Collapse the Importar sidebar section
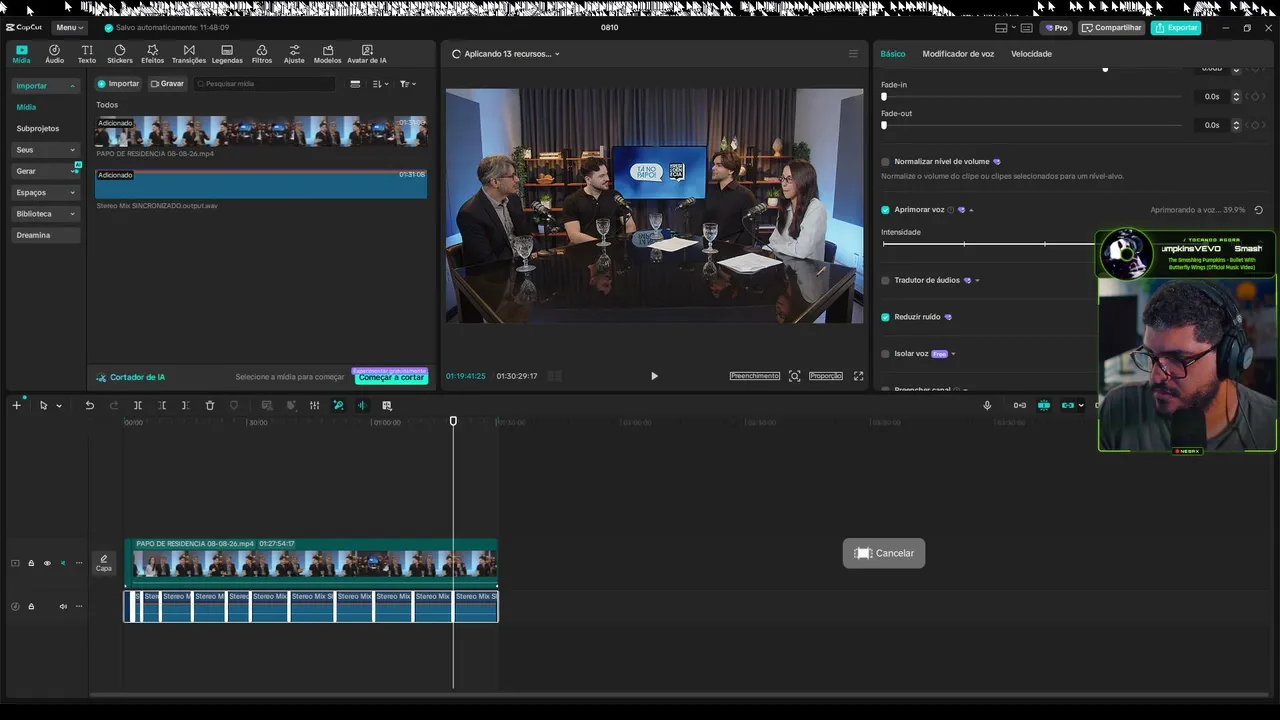 click(x=46, y=86)
